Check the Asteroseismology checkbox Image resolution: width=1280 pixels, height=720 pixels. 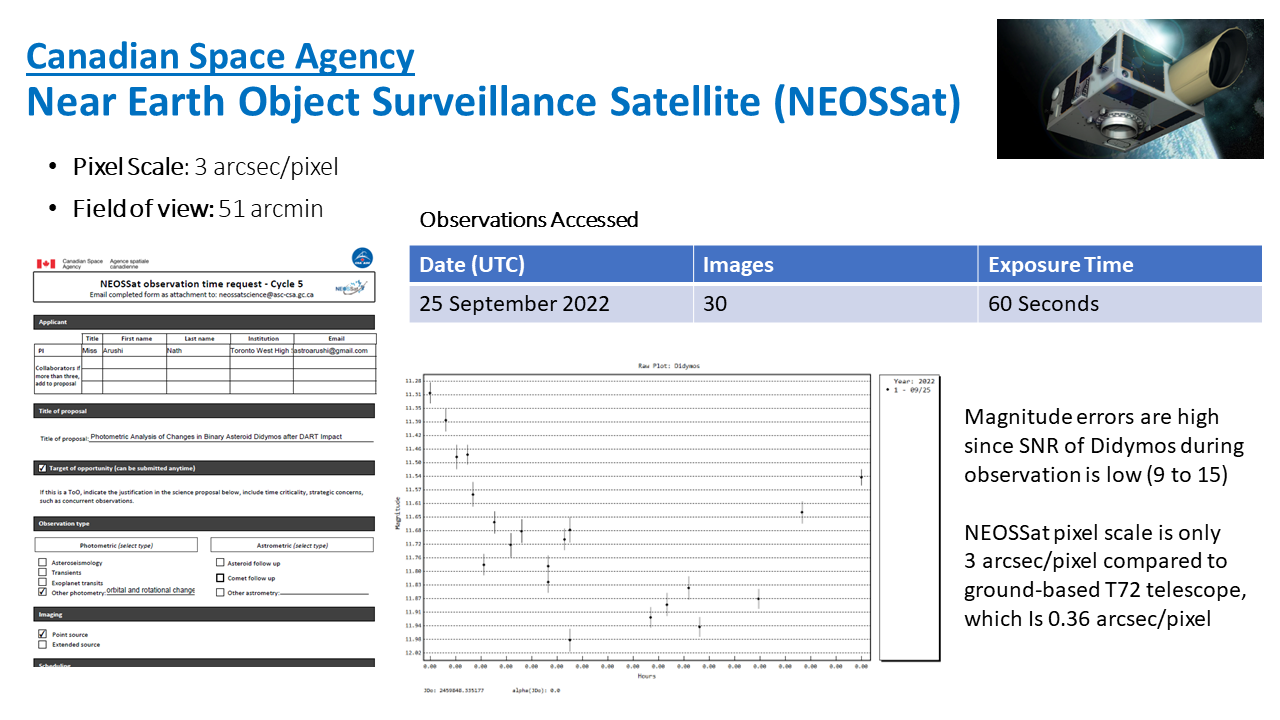42,563
